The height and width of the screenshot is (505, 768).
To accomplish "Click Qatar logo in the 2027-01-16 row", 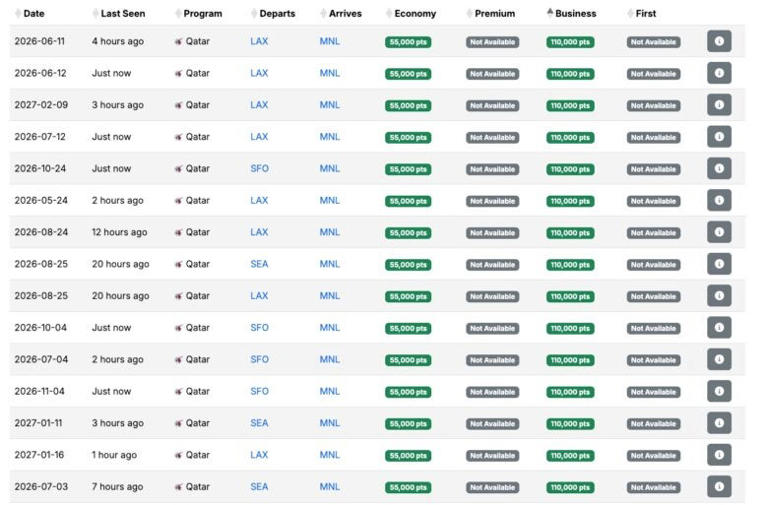I will (178, 456).
